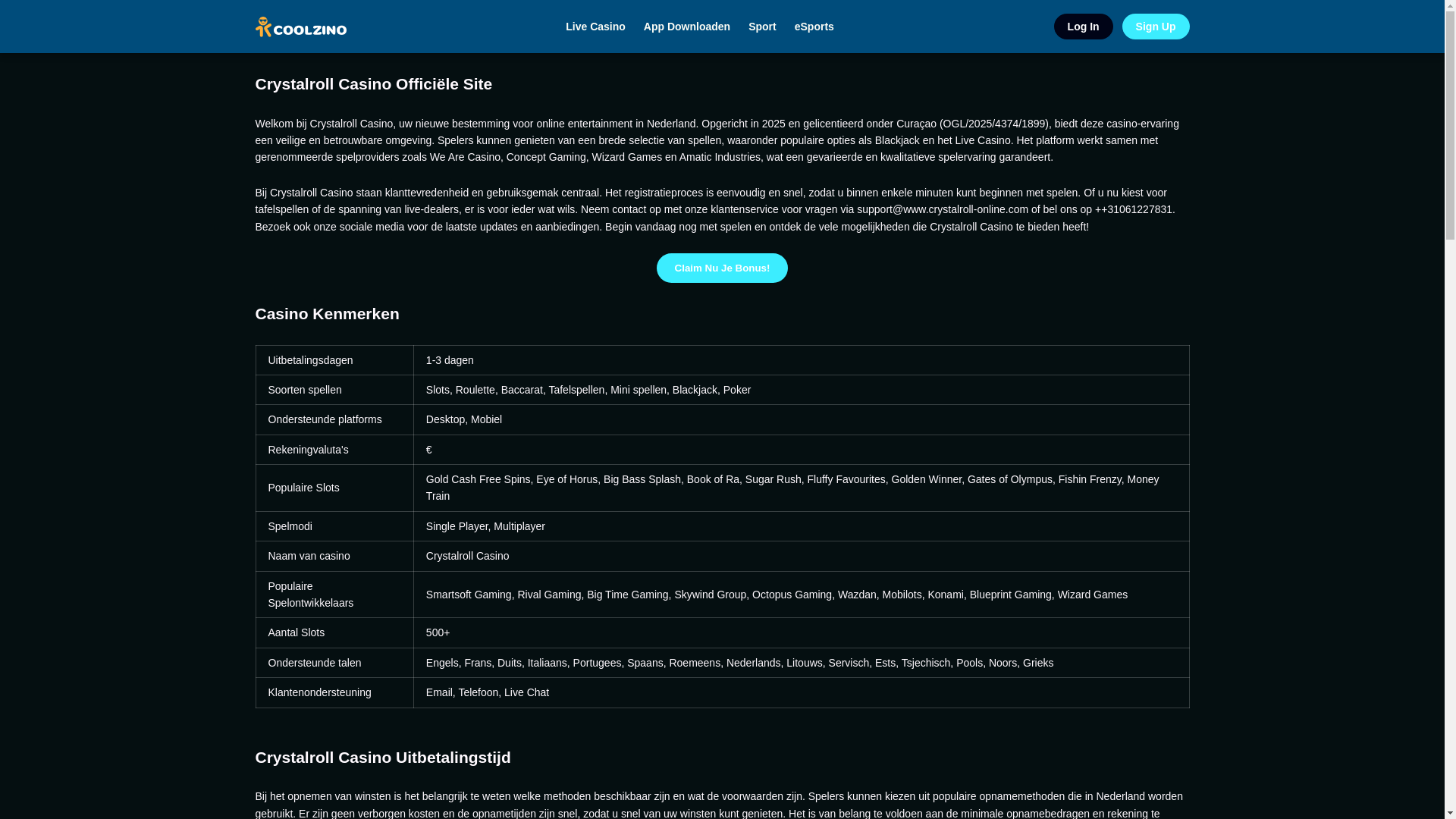The image size is (1456, 819).
Task: Click the € currency value
Action: click(801, 450)
